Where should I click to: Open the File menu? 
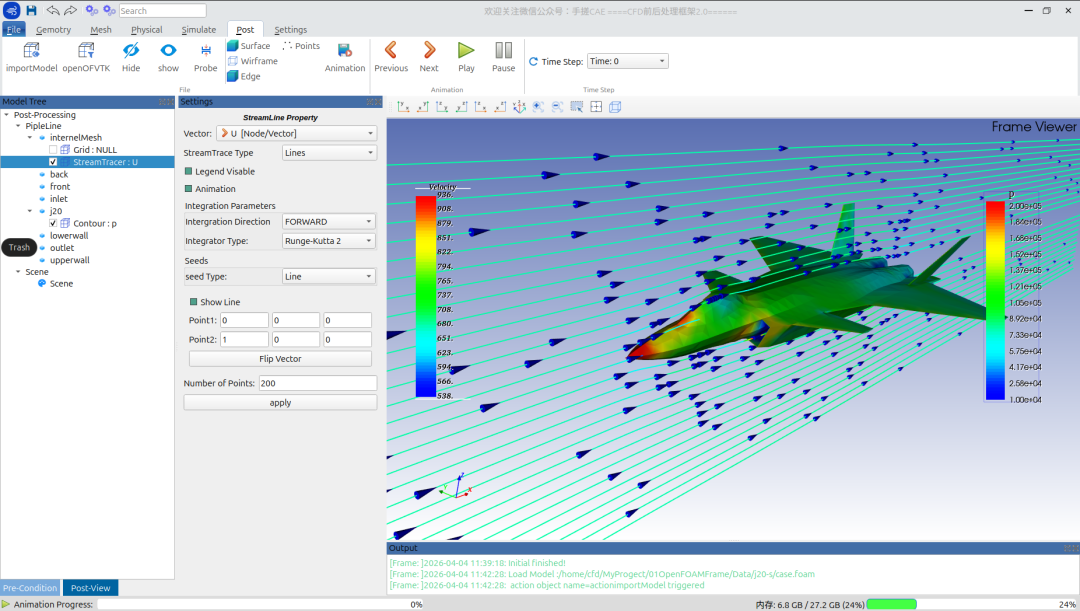[14, 30]
